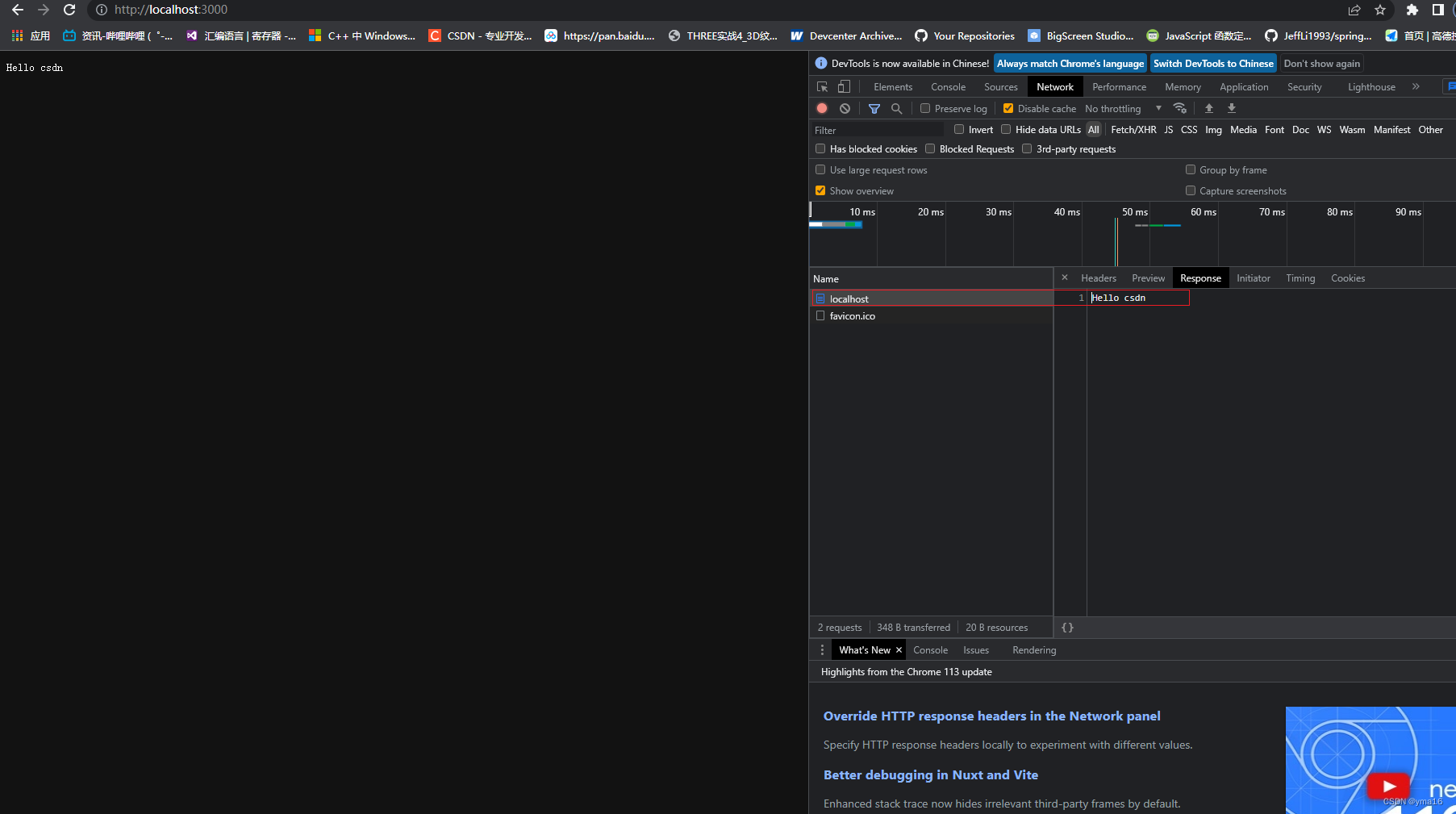1456x814 pixels.
Task: Select the localhost request row
Action: coord(932,298)
